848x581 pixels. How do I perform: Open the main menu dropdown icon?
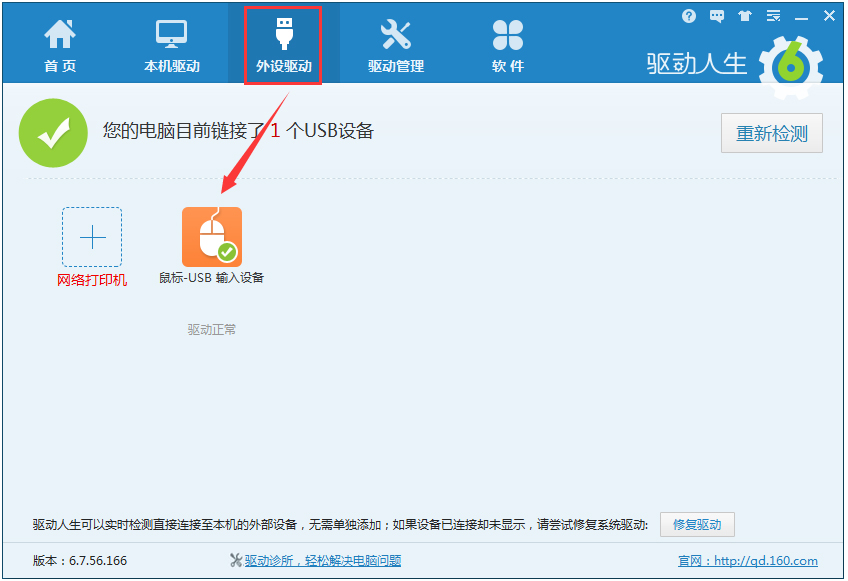coord(773,16)
